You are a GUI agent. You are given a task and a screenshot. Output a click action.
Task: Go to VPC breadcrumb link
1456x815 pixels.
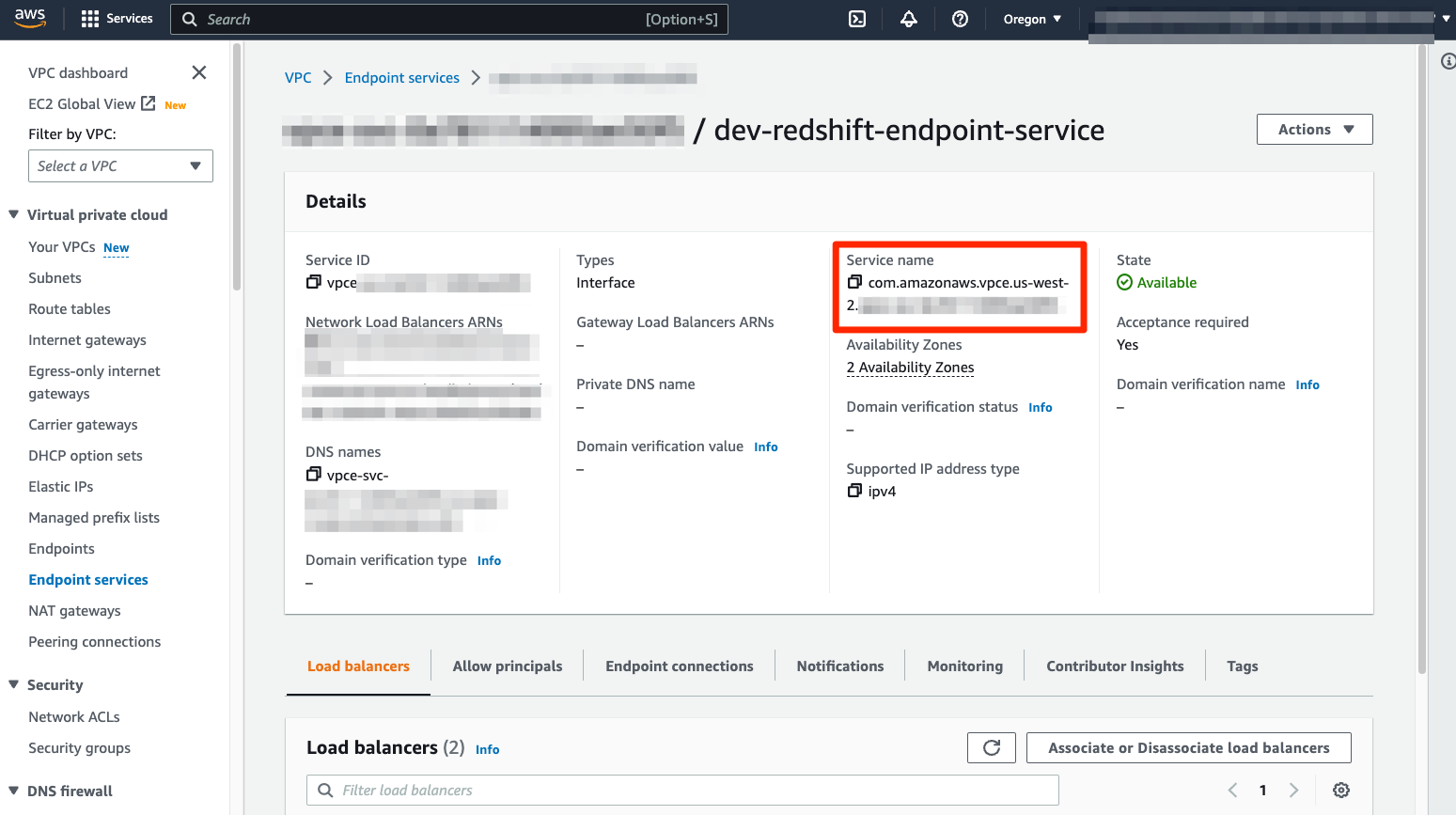pyautogui.click(x=298, y=77)
